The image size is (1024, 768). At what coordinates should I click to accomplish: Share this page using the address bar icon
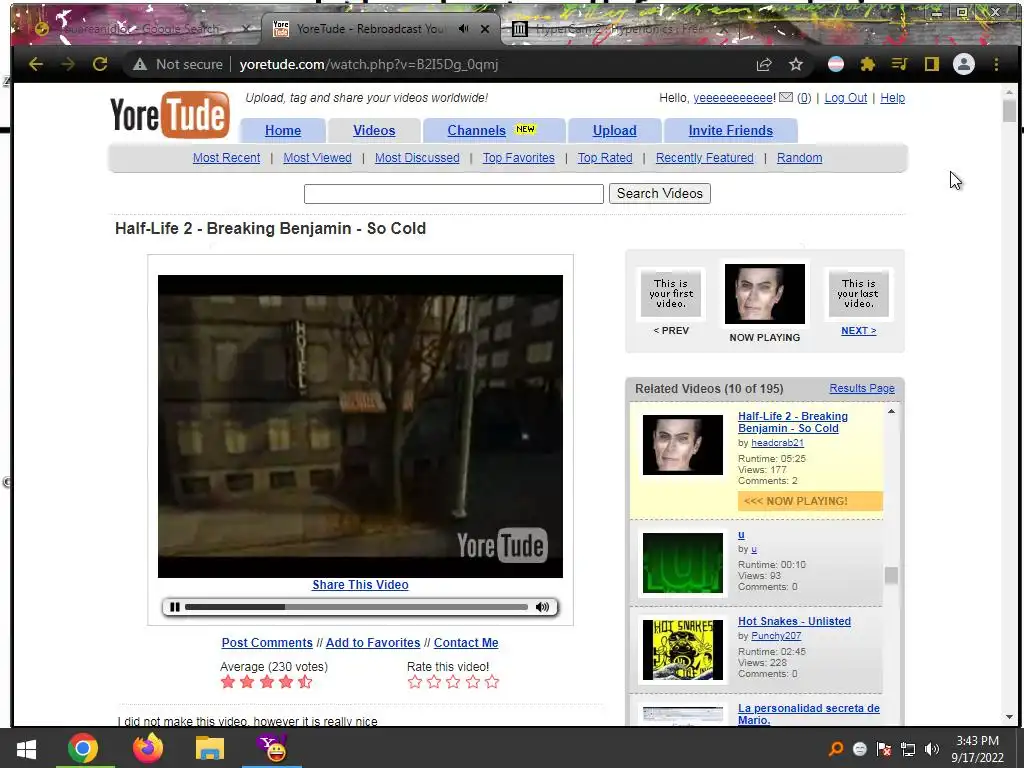764,64
